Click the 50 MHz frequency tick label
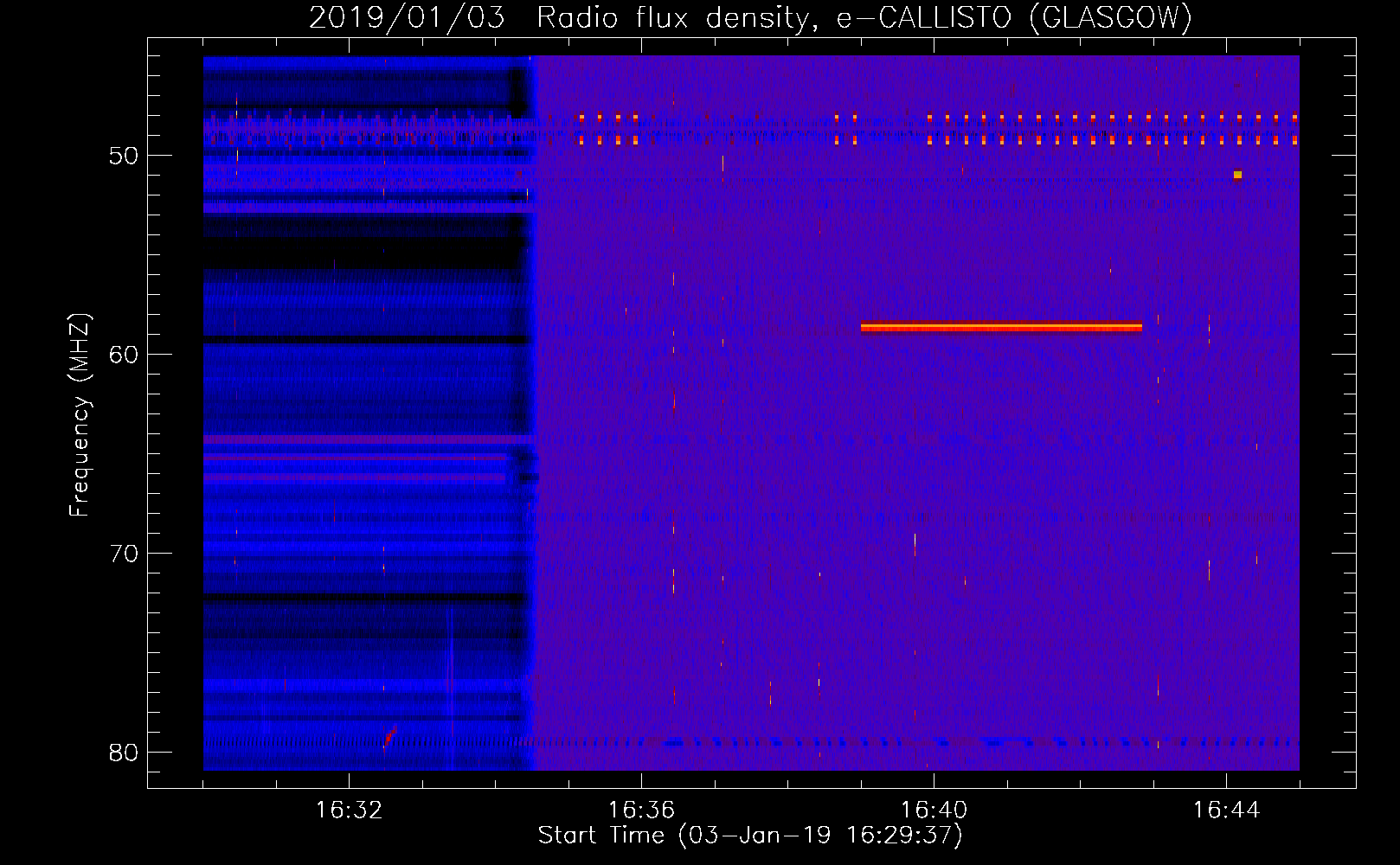 pos(124,156)
